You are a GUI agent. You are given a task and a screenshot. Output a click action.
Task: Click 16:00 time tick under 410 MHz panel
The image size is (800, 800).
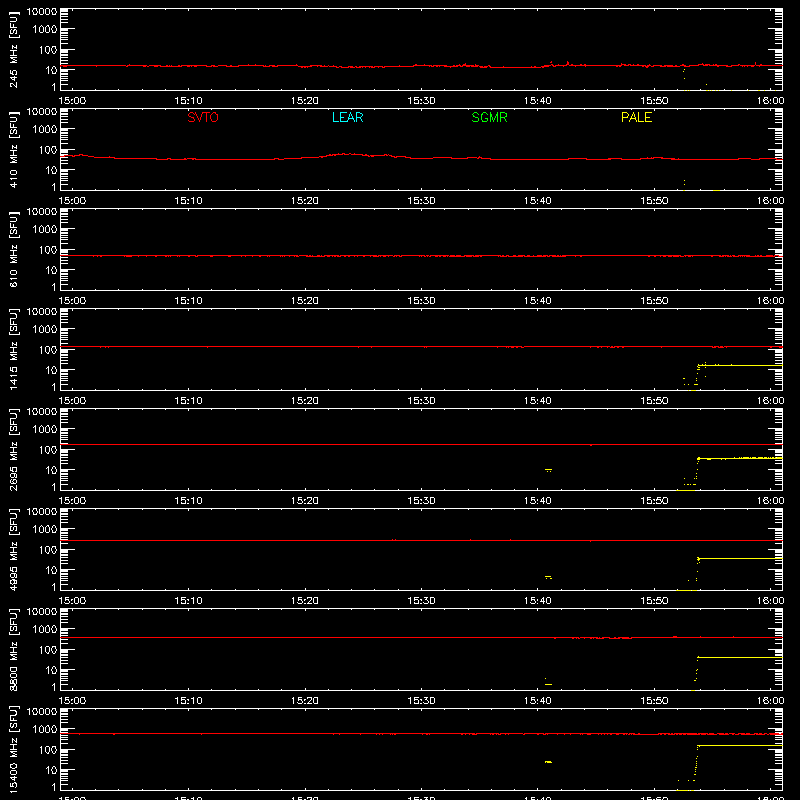[770, 201]
